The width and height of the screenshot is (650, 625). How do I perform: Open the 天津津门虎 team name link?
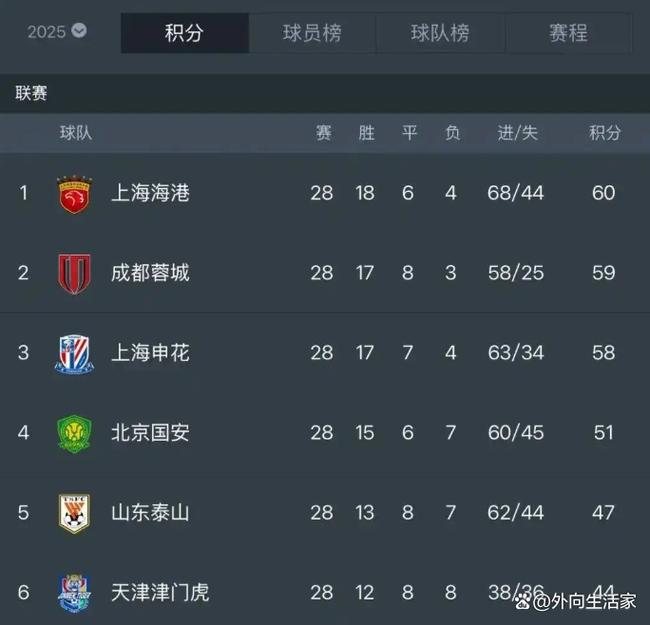(160, 593)
